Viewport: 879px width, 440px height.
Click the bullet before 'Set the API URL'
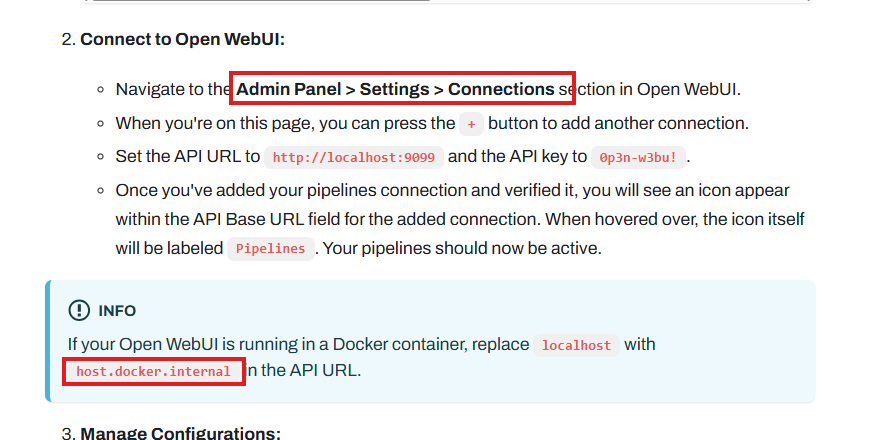click(x=102, y=157)
